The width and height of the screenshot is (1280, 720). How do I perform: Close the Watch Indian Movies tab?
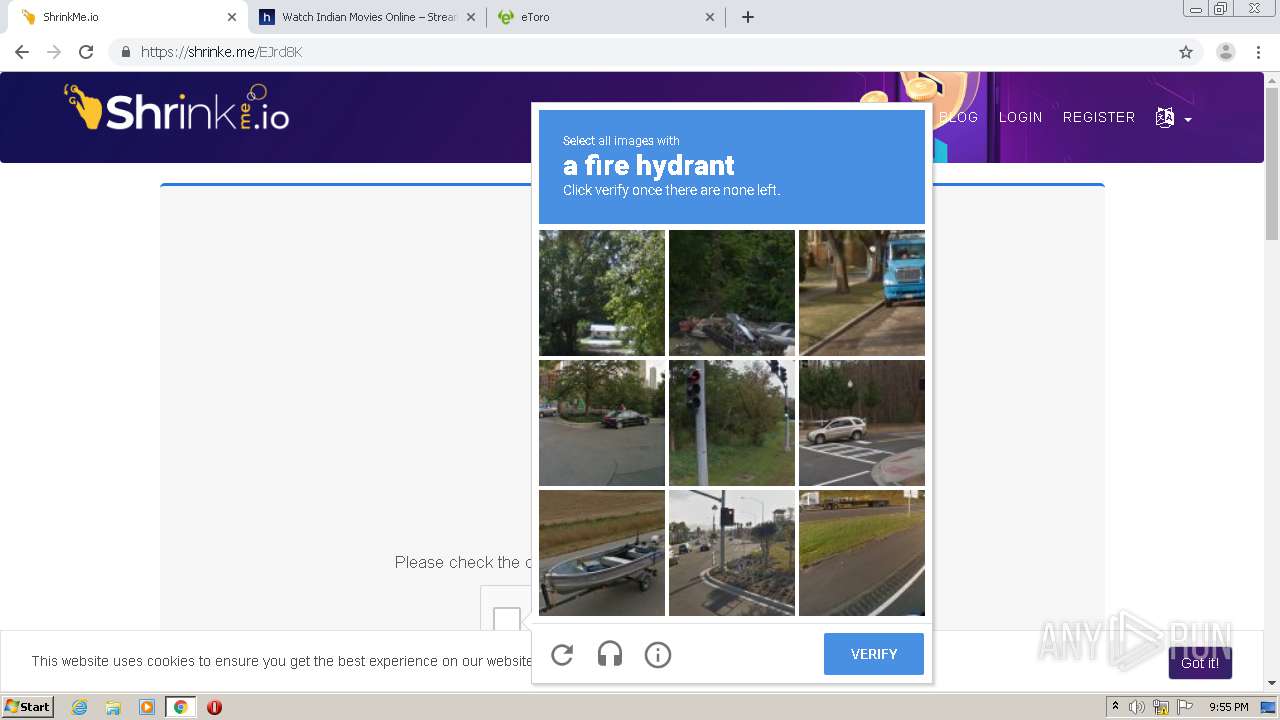471,17
